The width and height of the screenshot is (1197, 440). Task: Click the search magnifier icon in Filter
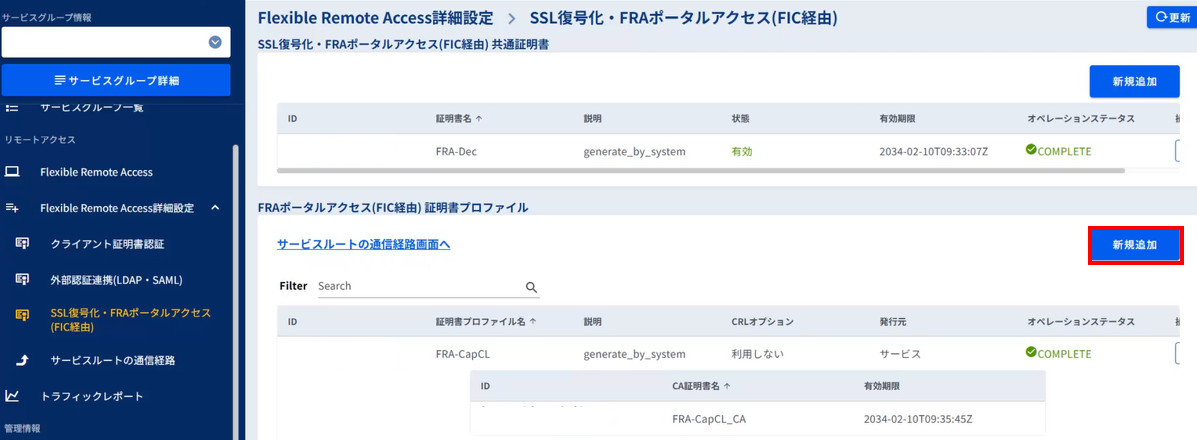click(x=531, y=287)
